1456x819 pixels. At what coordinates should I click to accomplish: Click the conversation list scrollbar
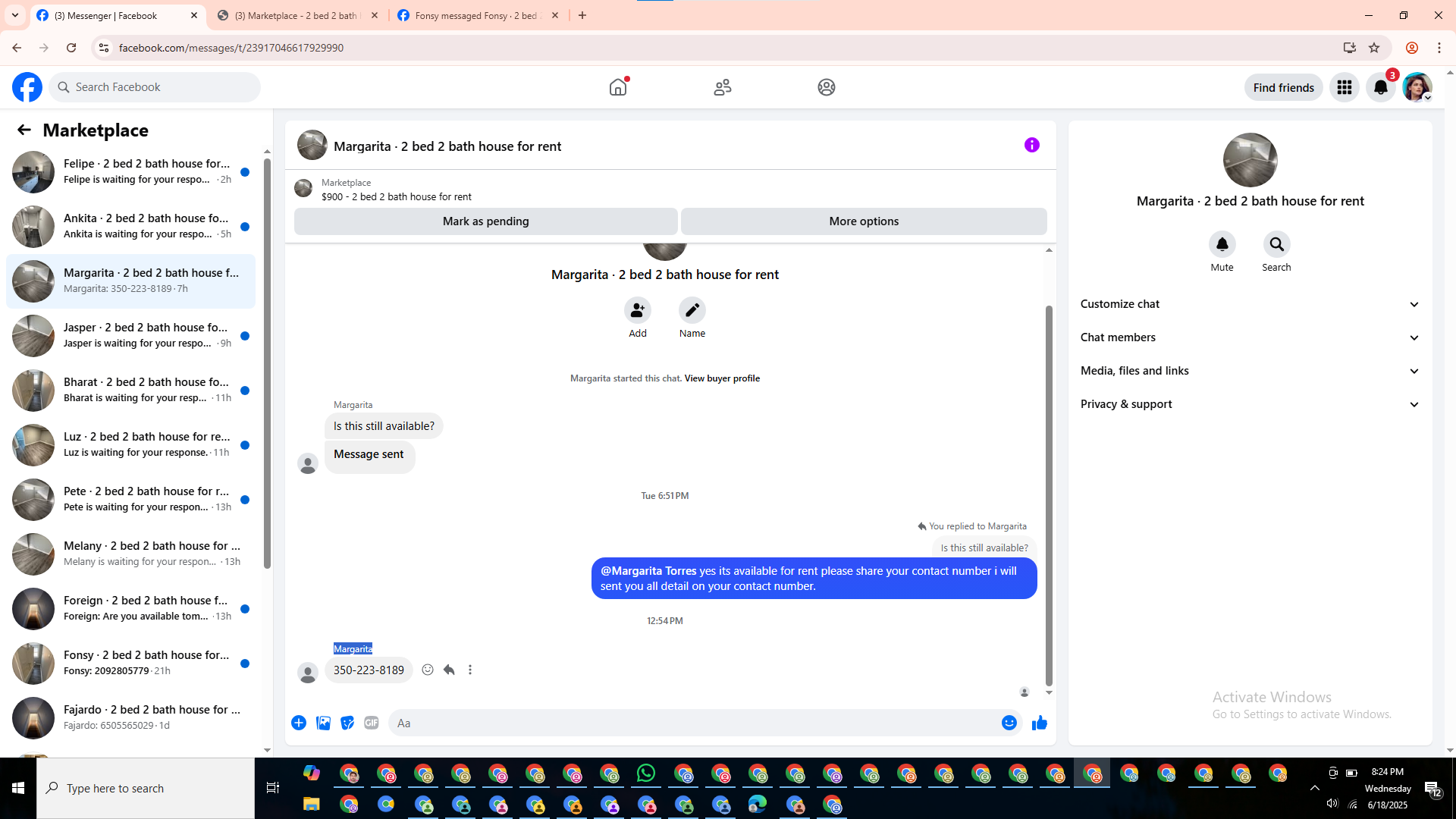coord(267,364)
